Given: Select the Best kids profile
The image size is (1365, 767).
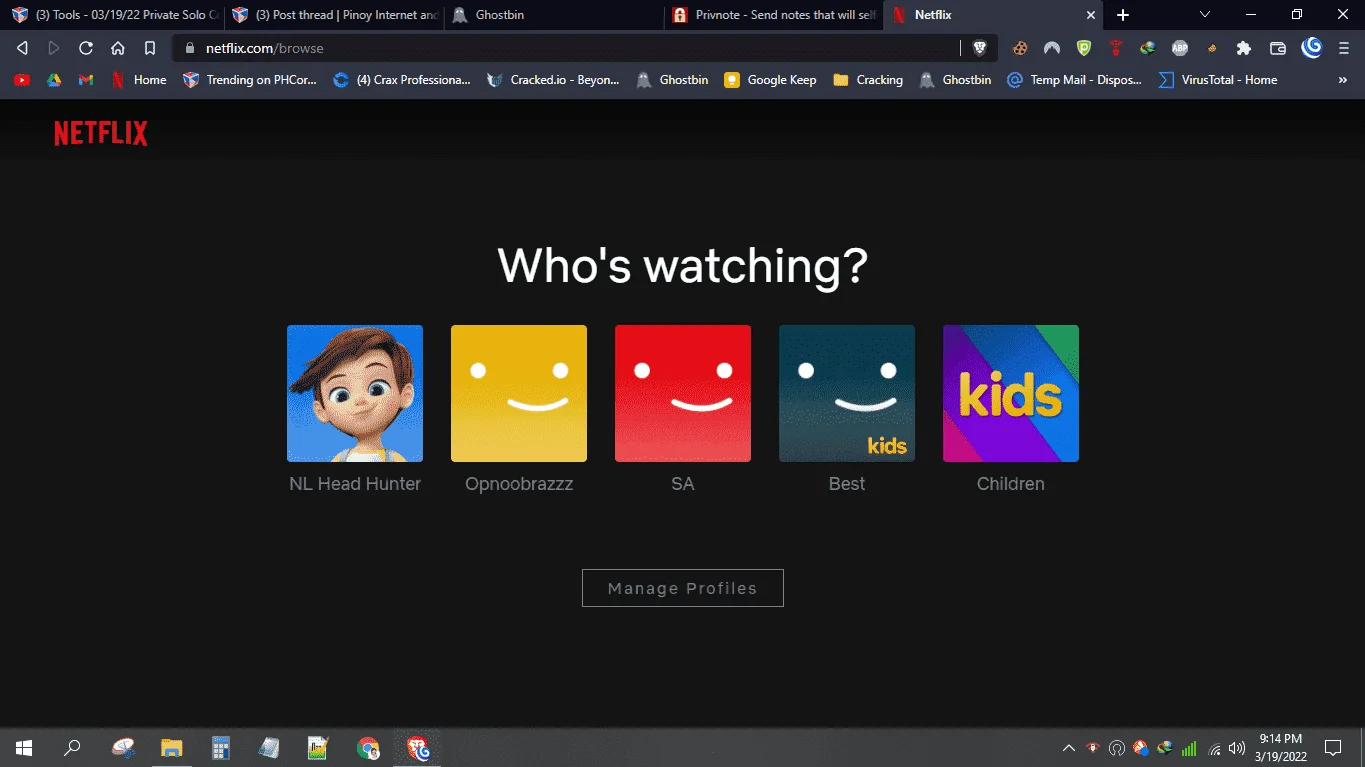Looking at the screenshot, I should (847, 393).
